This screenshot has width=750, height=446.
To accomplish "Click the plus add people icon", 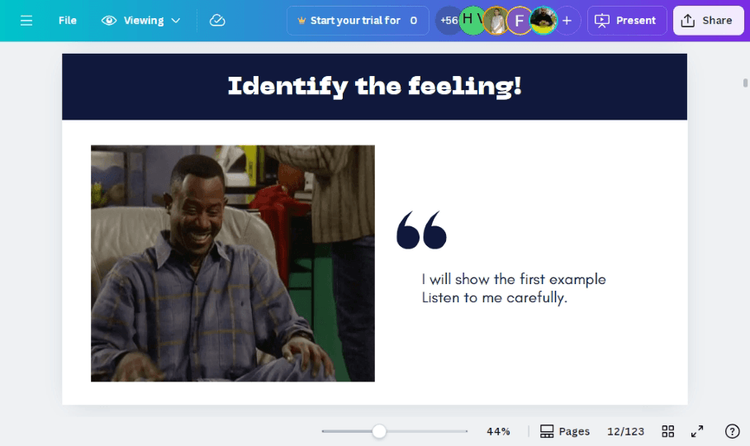I will [x=567, y=21].
